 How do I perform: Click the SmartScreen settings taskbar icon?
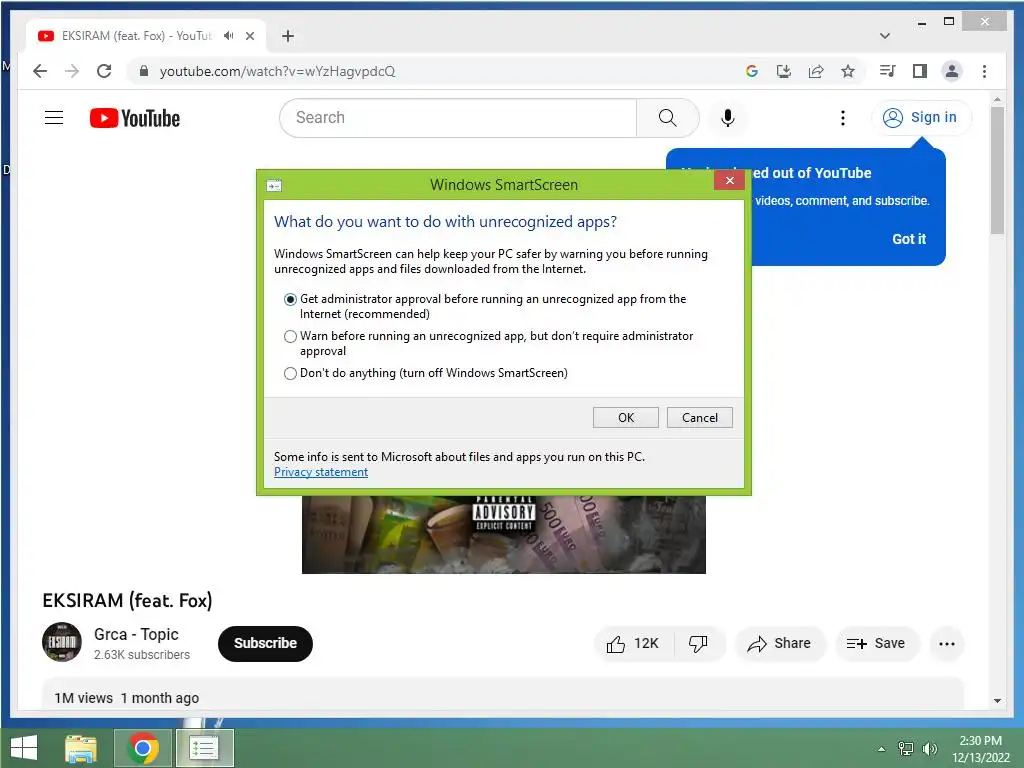[x=204, y=748]
